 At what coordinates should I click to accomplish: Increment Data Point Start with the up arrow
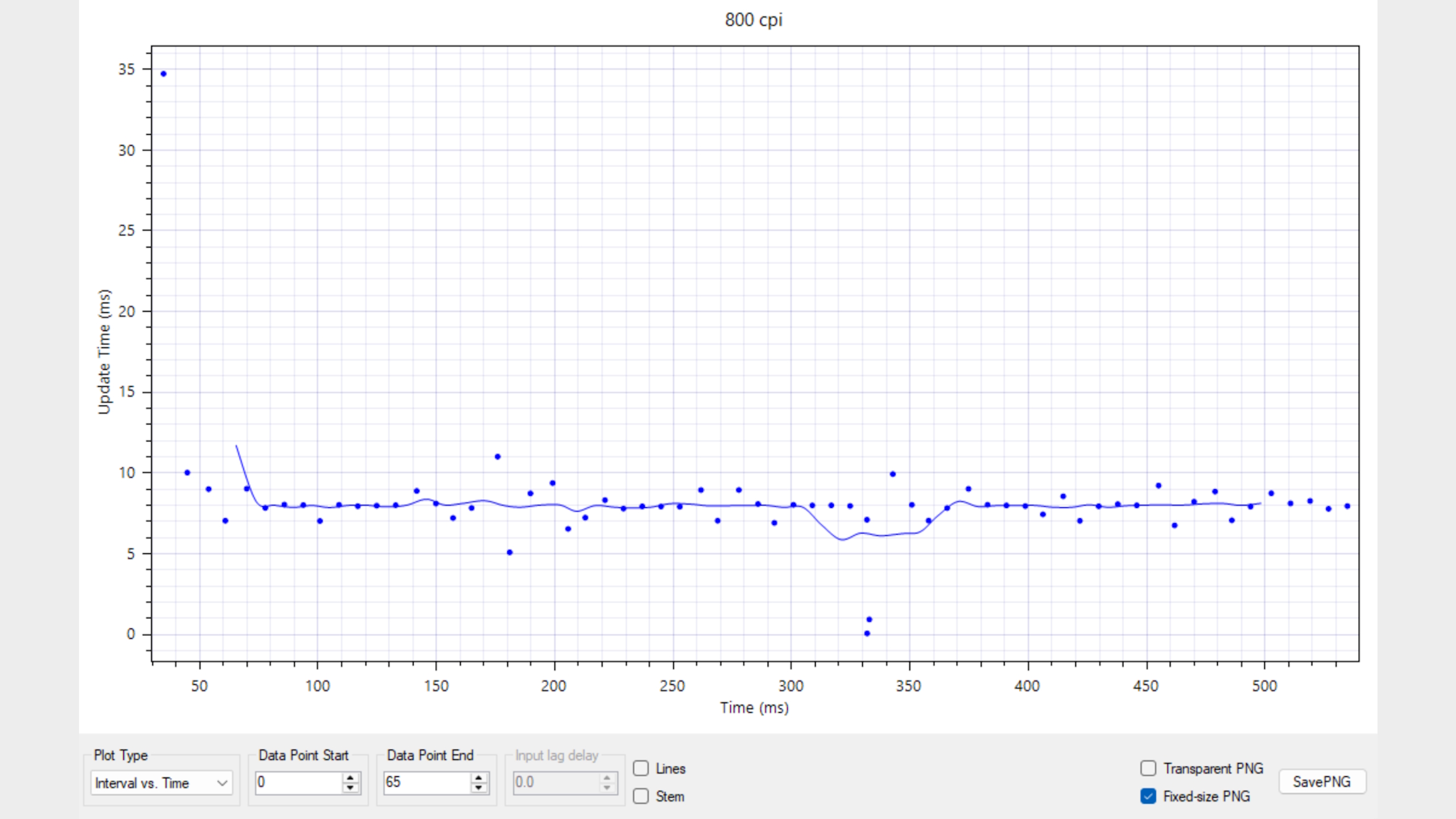coord(350,778)
